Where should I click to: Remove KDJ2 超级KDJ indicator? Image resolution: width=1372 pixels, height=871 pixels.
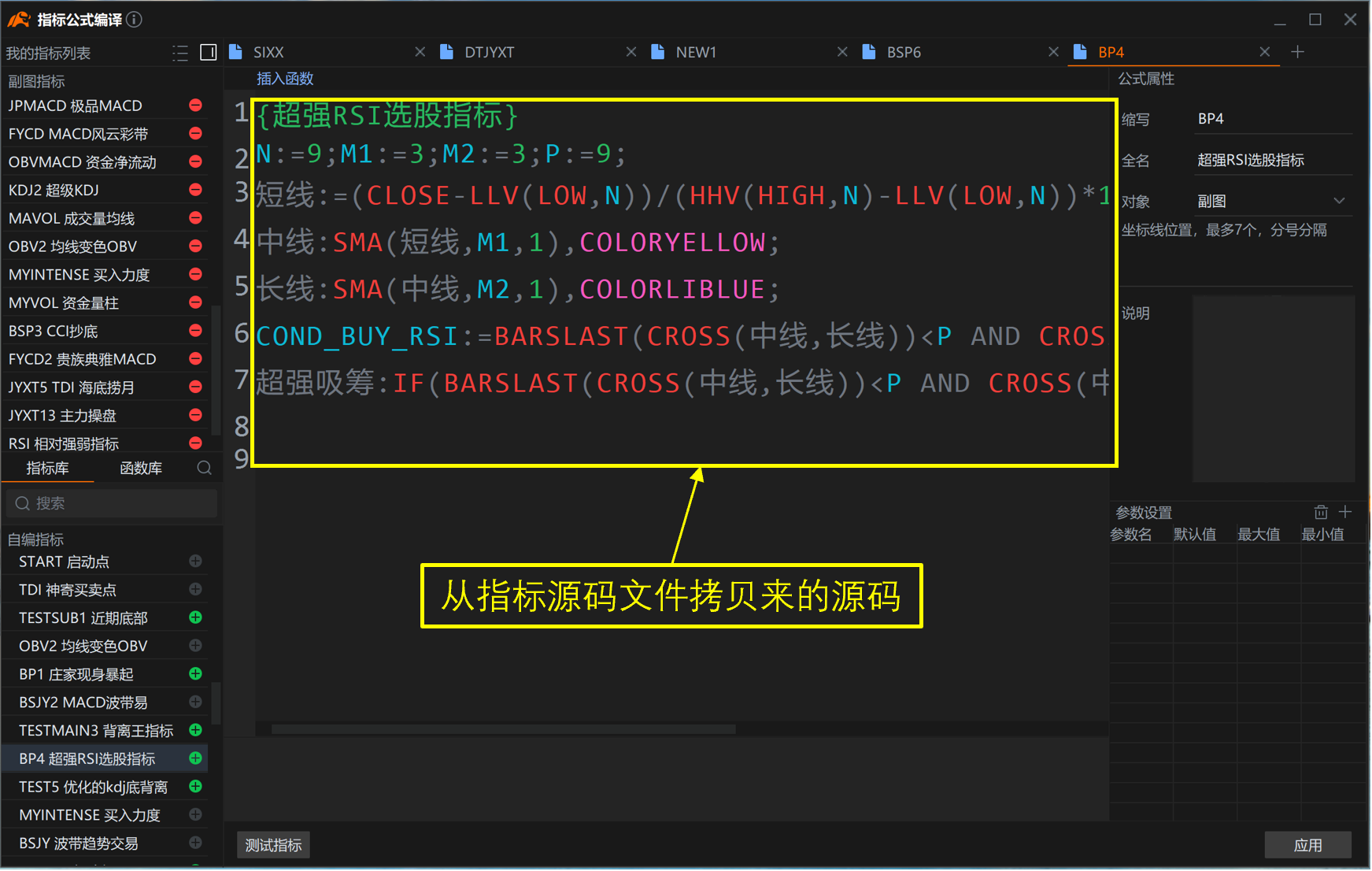195,190
